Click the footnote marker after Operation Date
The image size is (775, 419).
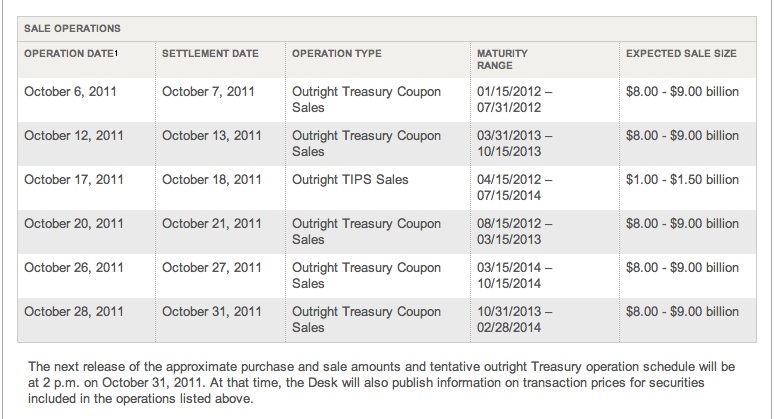[117, 53]
